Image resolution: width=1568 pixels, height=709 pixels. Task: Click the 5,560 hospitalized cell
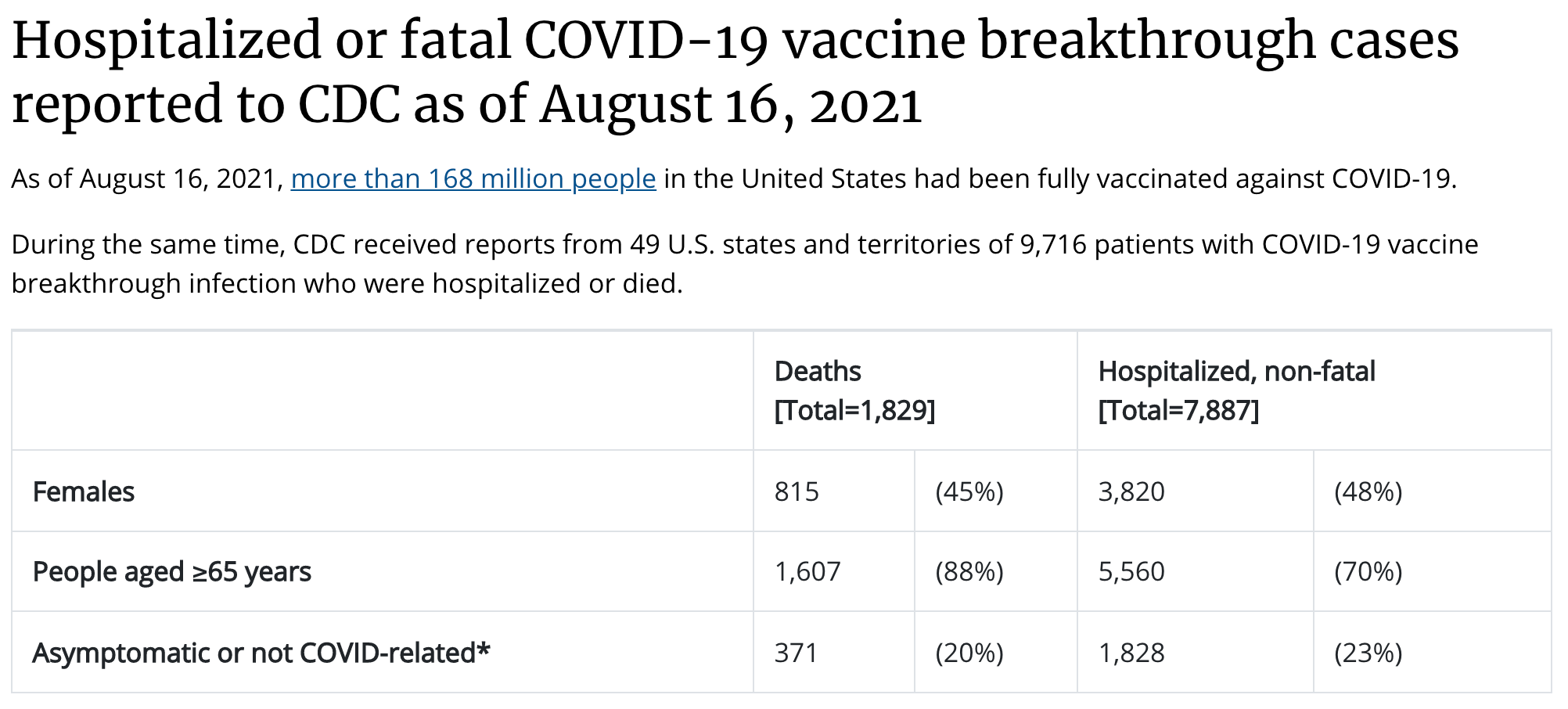[x=1131, y=572]
